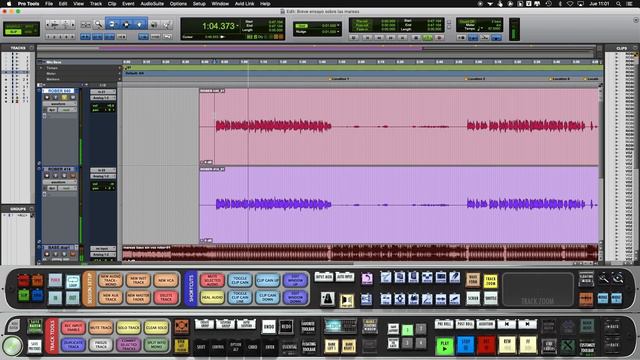Go to previous marker arrow button

(507, 324)
